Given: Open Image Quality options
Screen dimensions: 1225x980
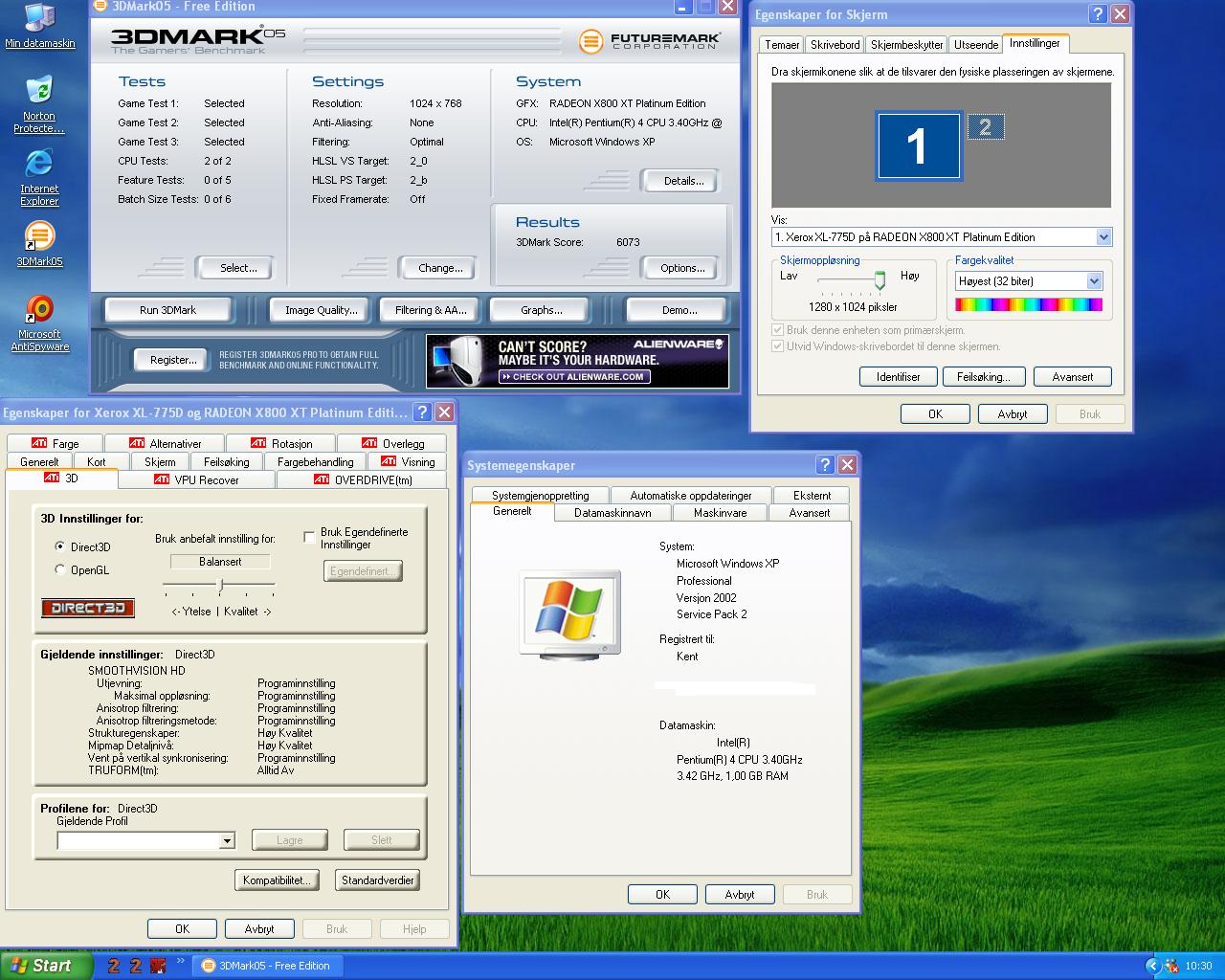Looking at the screenshot, I should tap(321, 310).
